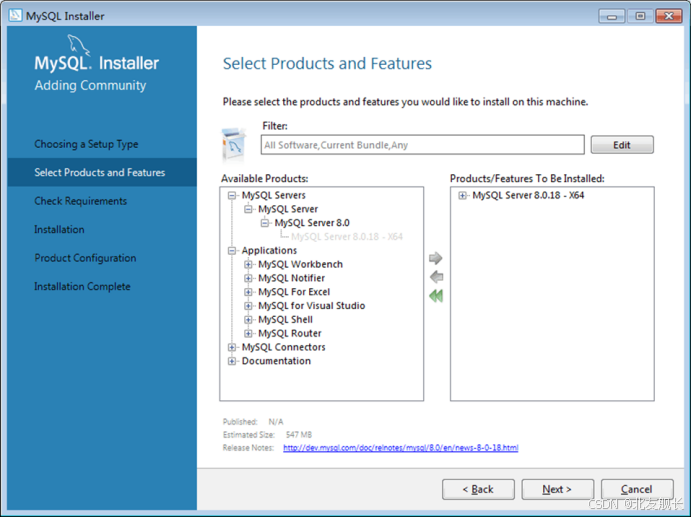Expand the MySQL Connectors node
Screen dimensions: 692x518
pos(232,347)
